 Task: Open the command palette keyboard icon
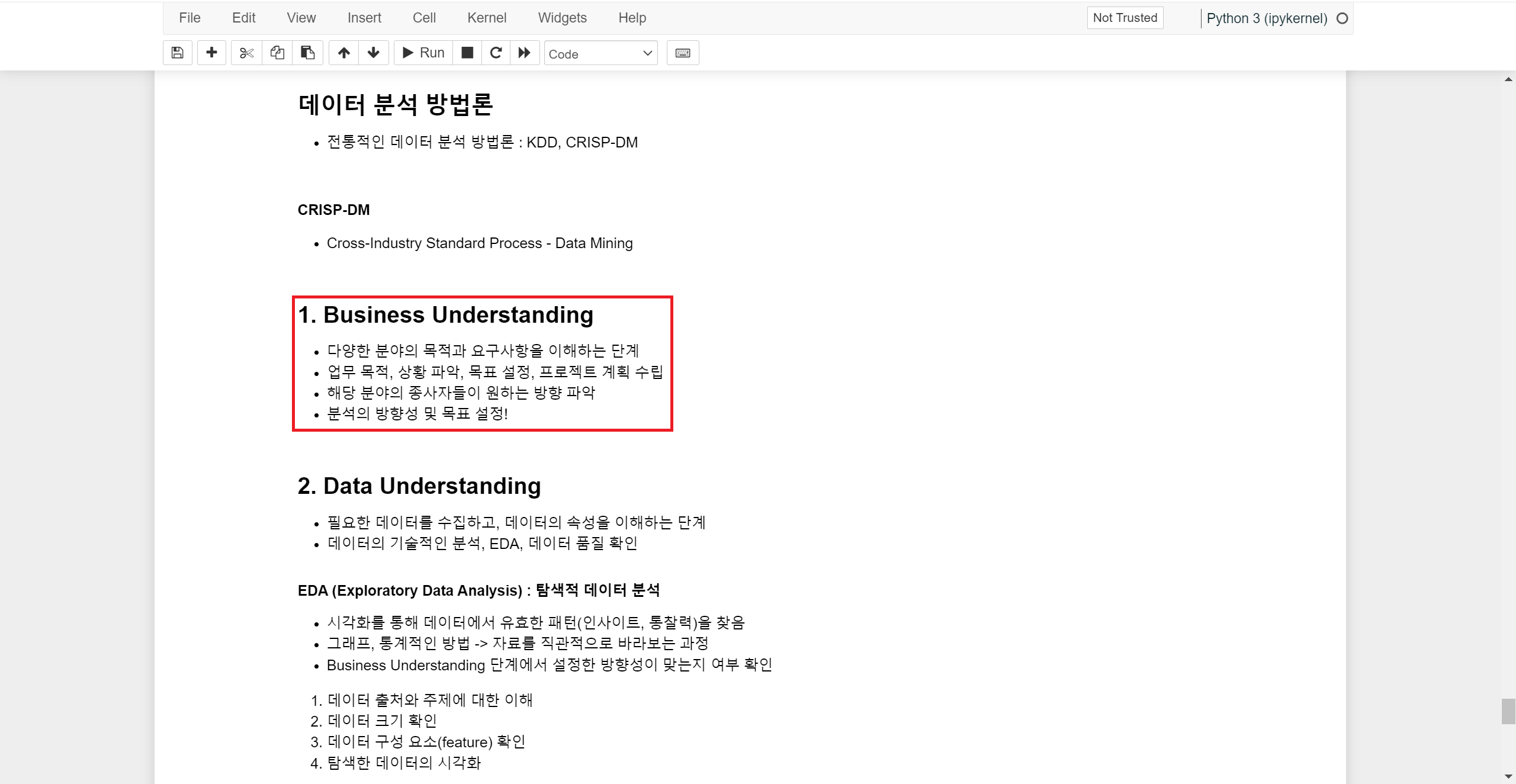[683, 53]
